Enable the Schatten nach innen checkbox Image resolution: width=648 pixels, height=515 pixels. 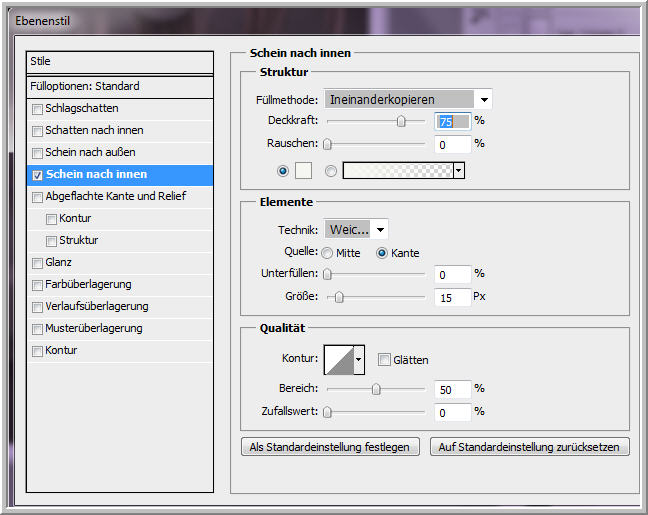(x=37, y=131)
